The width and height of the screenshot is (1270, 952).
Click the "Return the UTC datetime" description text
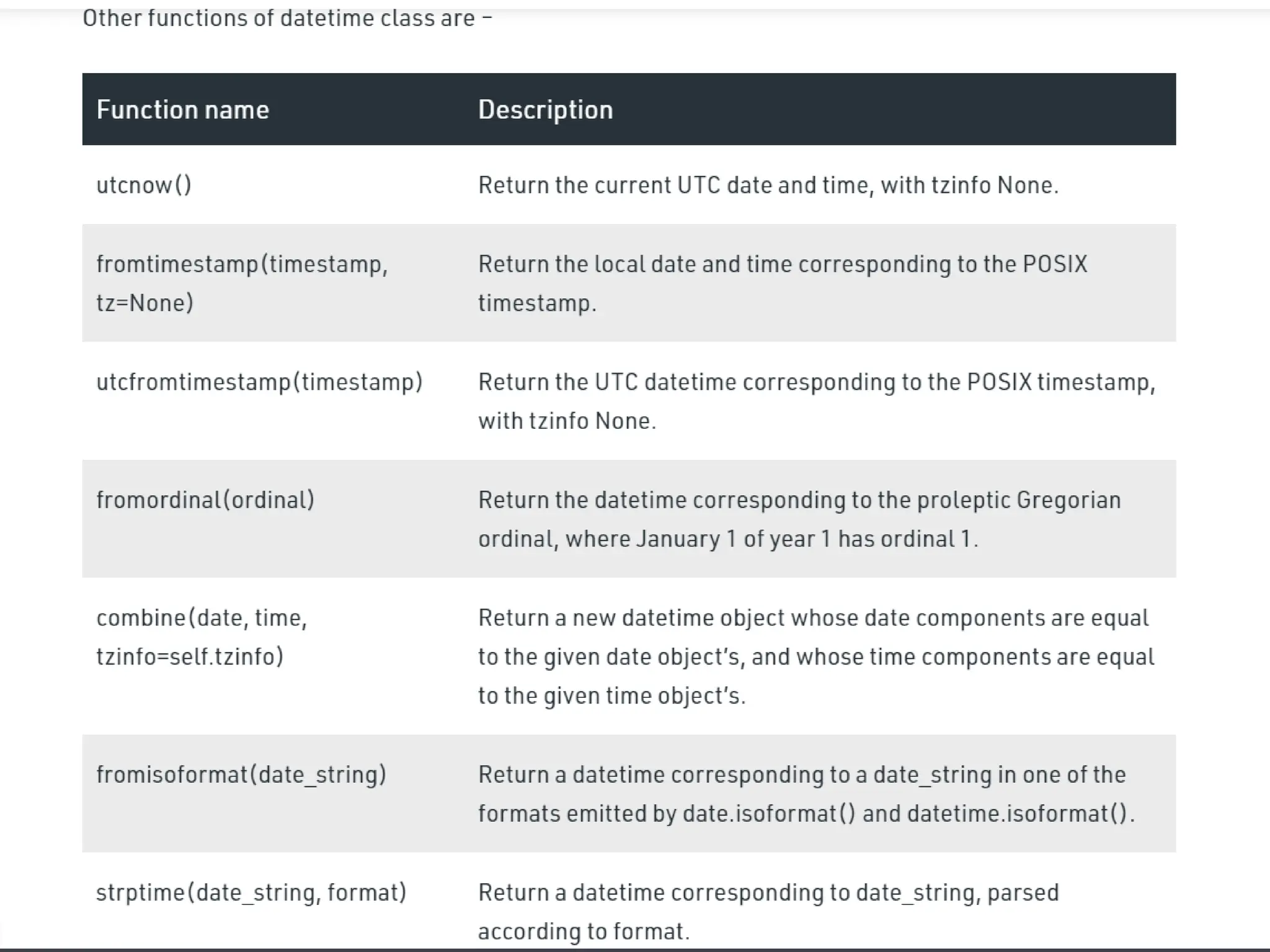(x=816, y=382)
